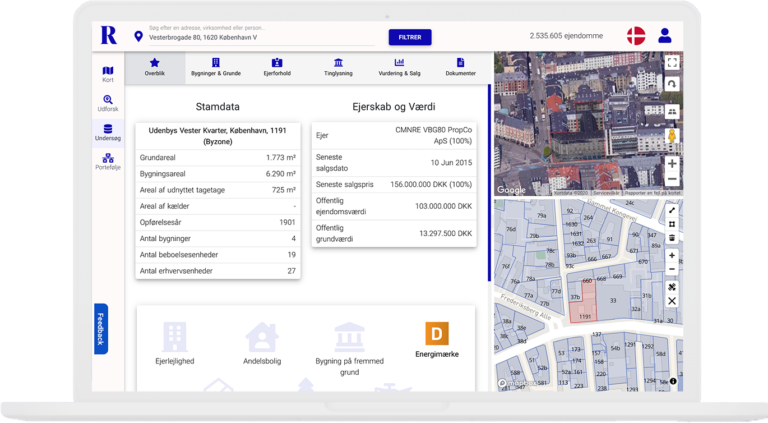Zoom out on the cadastral parcel map
The height and width of the screenshot is (423, 768).
pos(672,269)
